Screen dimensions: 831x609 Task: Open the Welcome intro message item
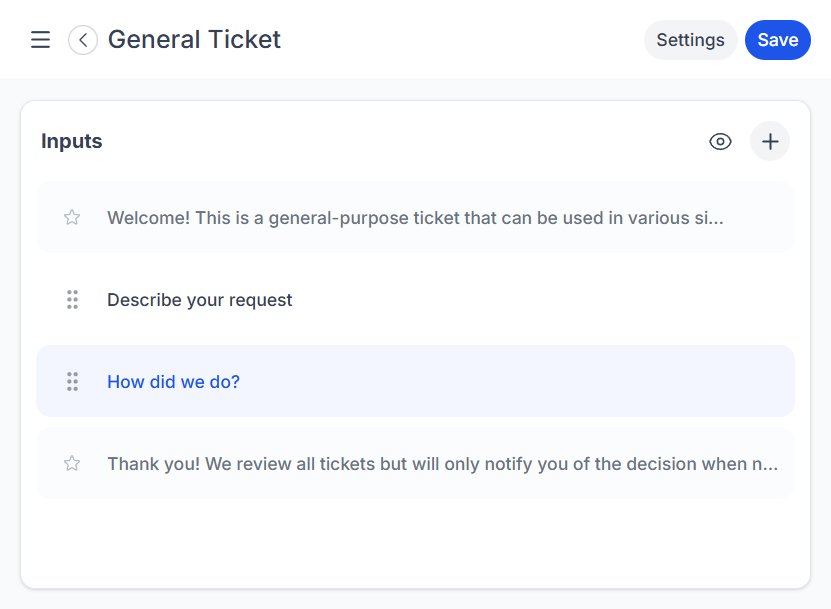click(x=415, y=218)
